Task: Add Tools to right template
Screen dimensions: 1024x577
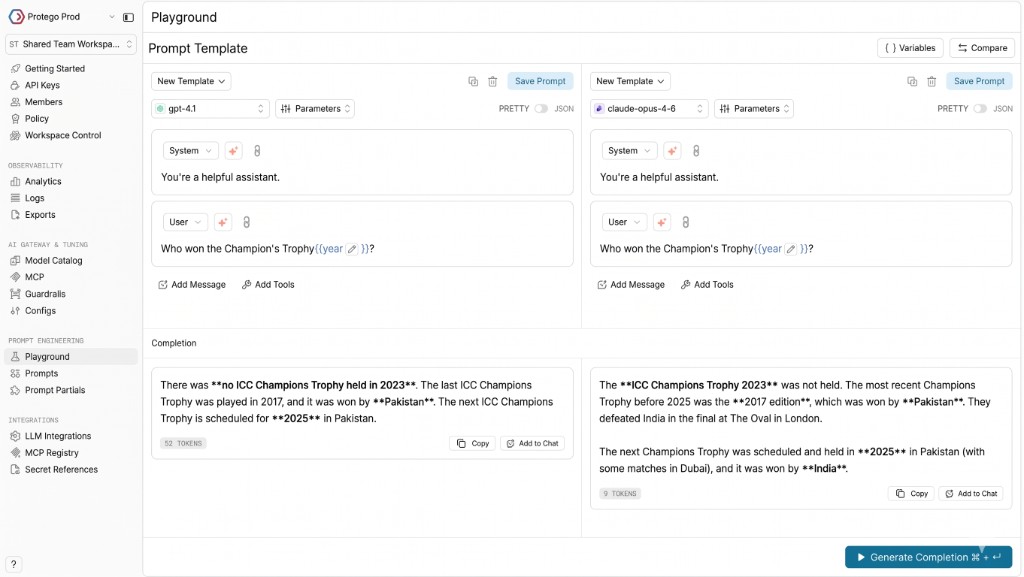Action: point(707,285)
